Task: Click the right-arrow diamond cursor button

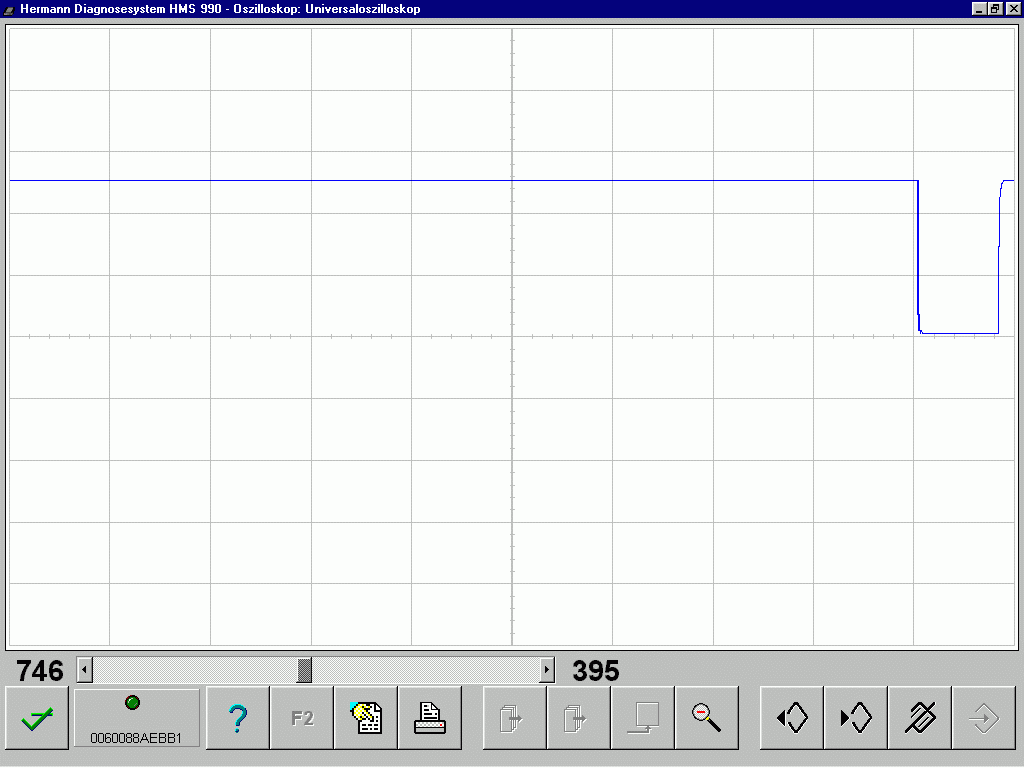Action: click(x=856, y=718)
